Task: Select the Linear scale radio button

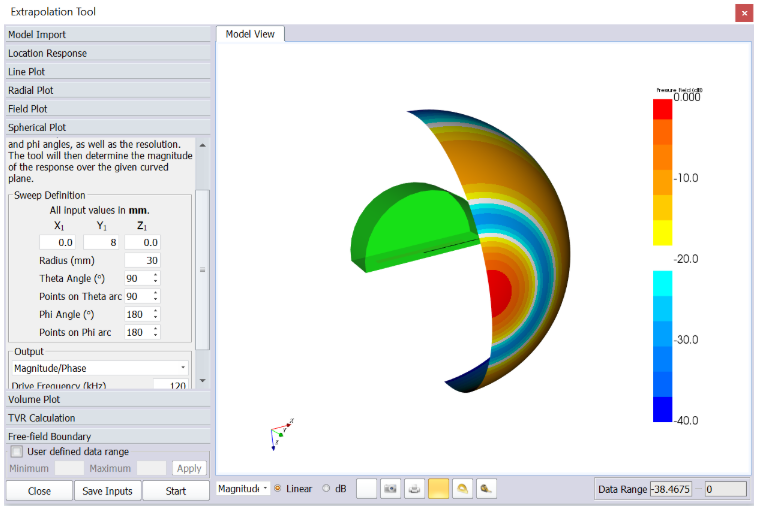Action: click(278, 489)
